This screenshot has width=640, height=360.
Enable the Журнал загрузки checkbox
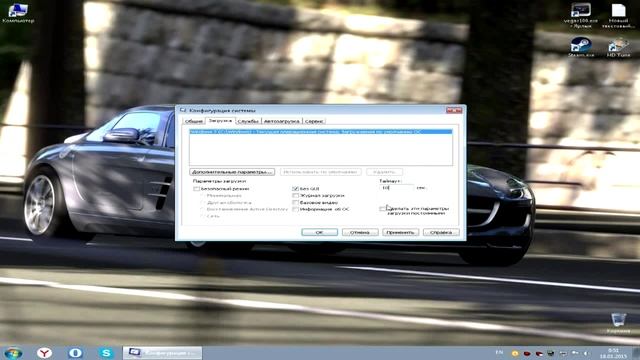click(295, 196)
